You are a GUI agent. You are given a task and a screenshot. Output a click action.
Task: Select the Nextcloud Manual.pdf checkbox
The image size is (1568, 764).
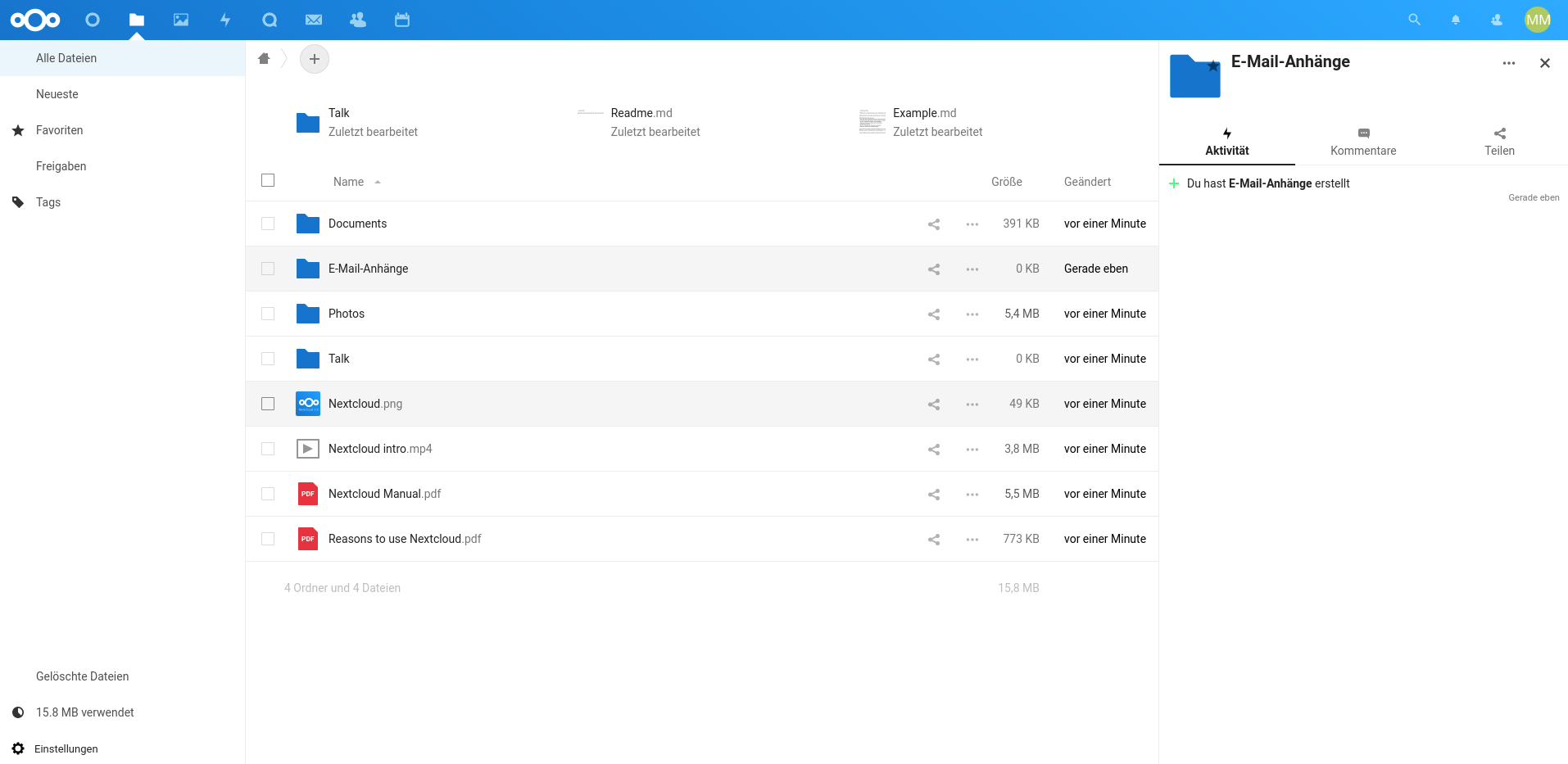(x=268, y=494)
